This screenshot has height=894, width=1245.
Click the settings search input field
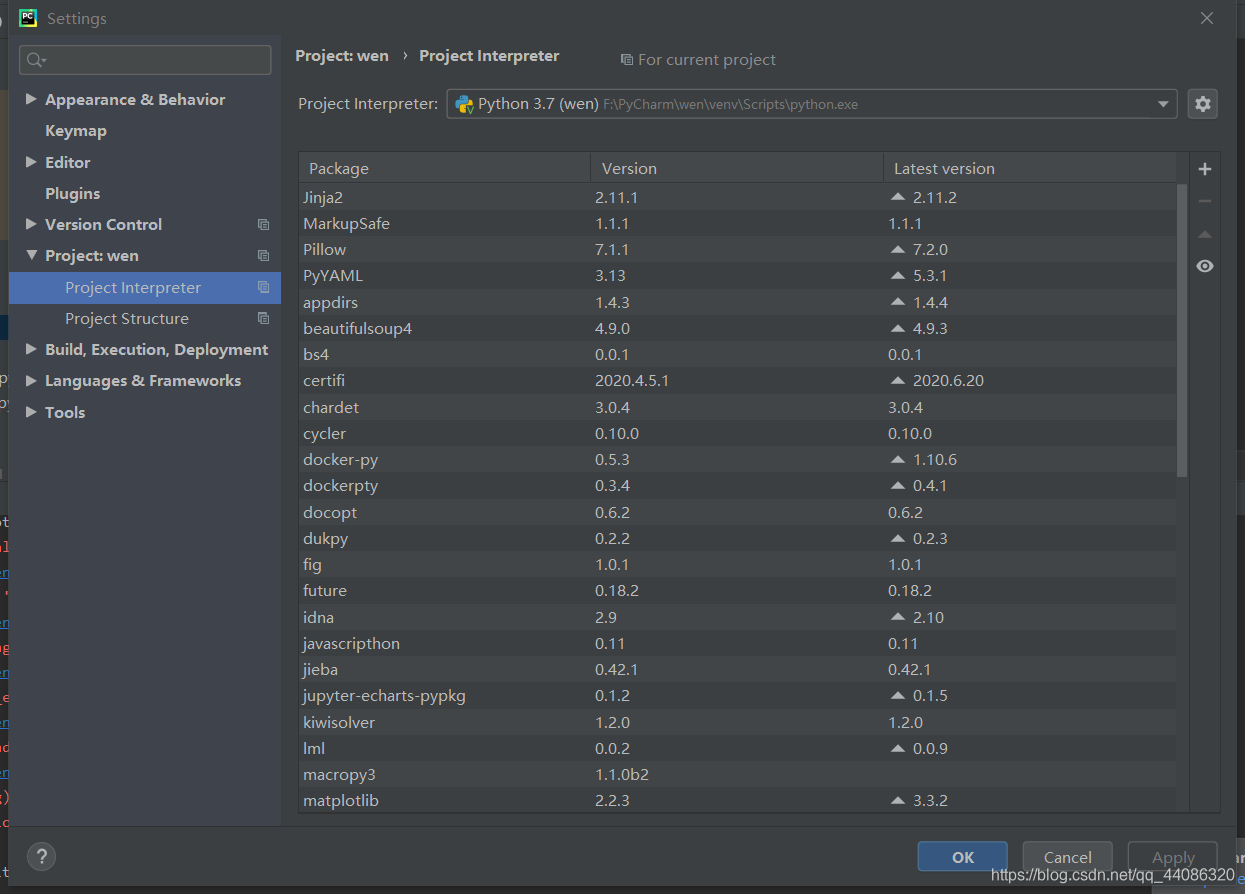pyautogui.click(x=145, y=60)
